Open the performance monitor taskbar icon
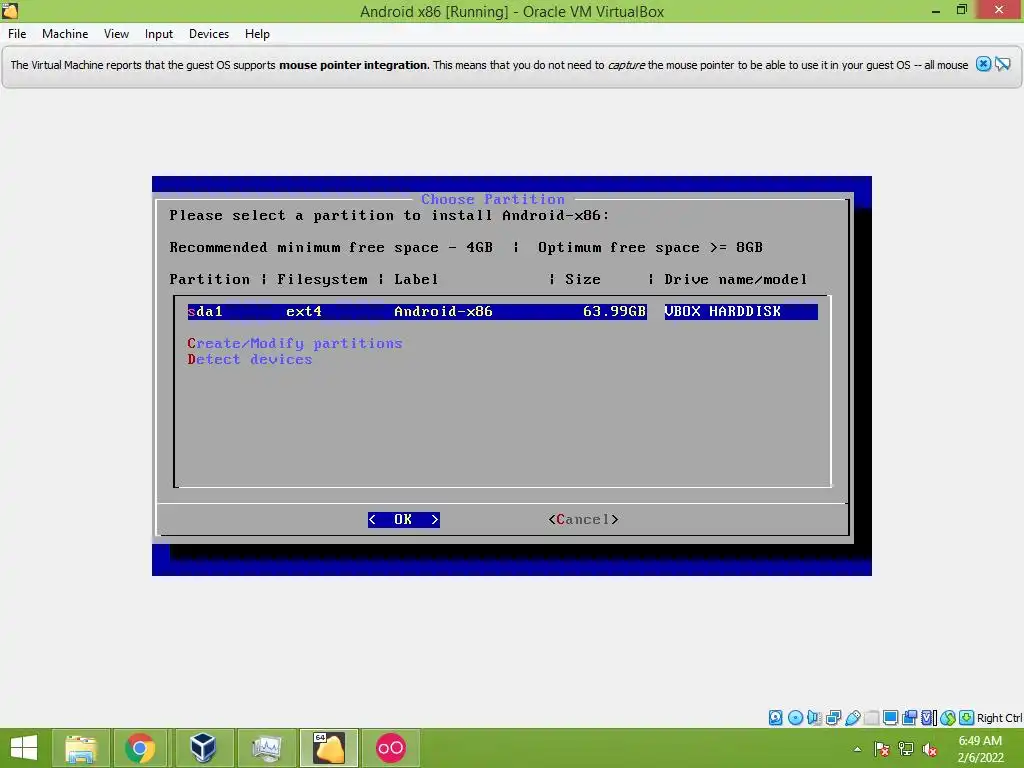 [x=266, y=748]
